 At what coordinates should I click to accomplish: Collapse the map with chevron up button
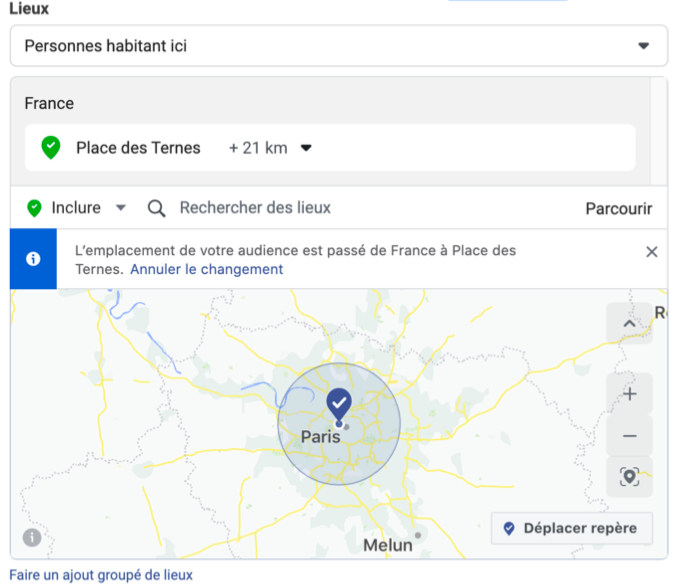click(629, 323)
